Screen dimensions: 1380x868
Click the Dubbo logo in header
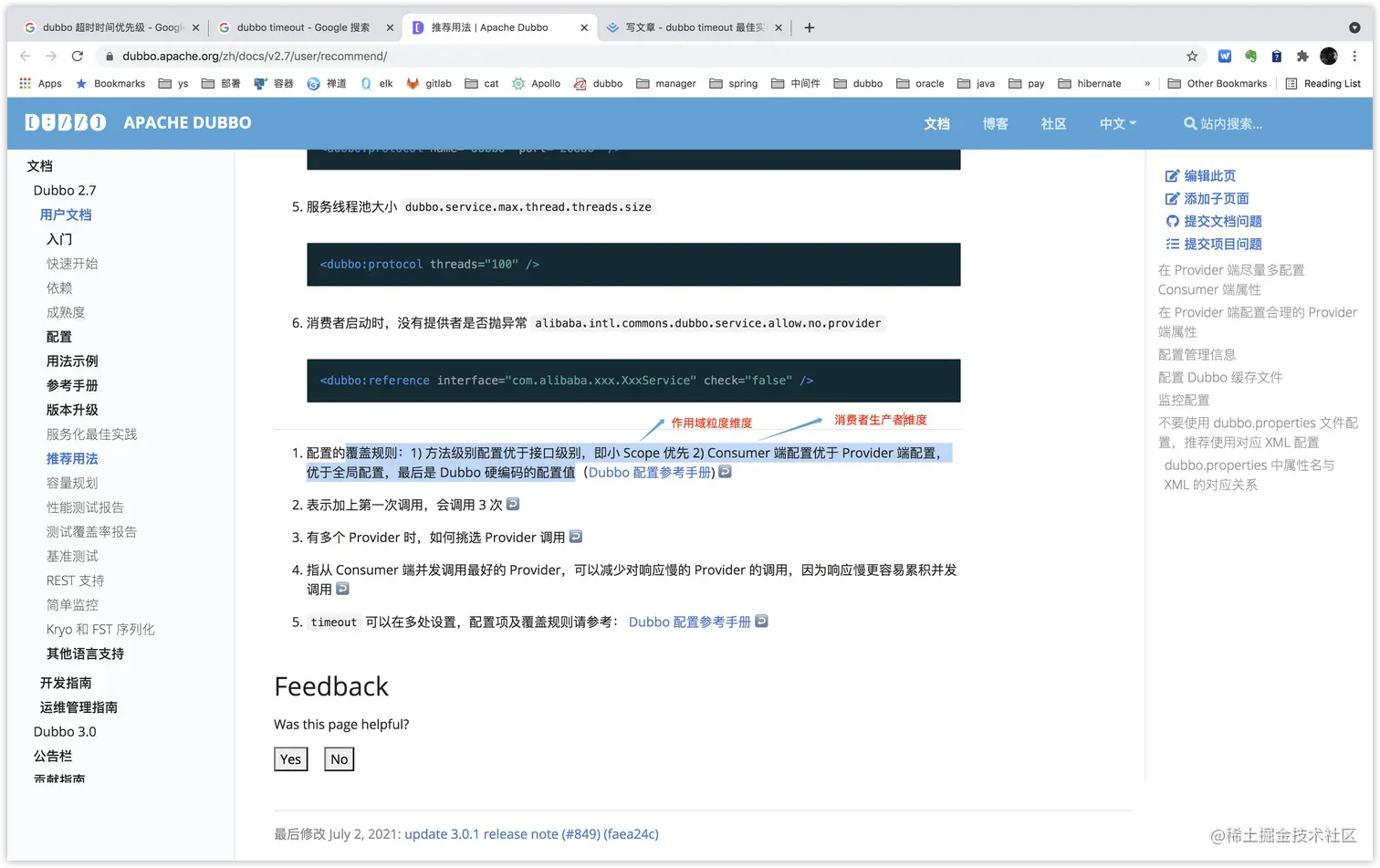[66, 122]
